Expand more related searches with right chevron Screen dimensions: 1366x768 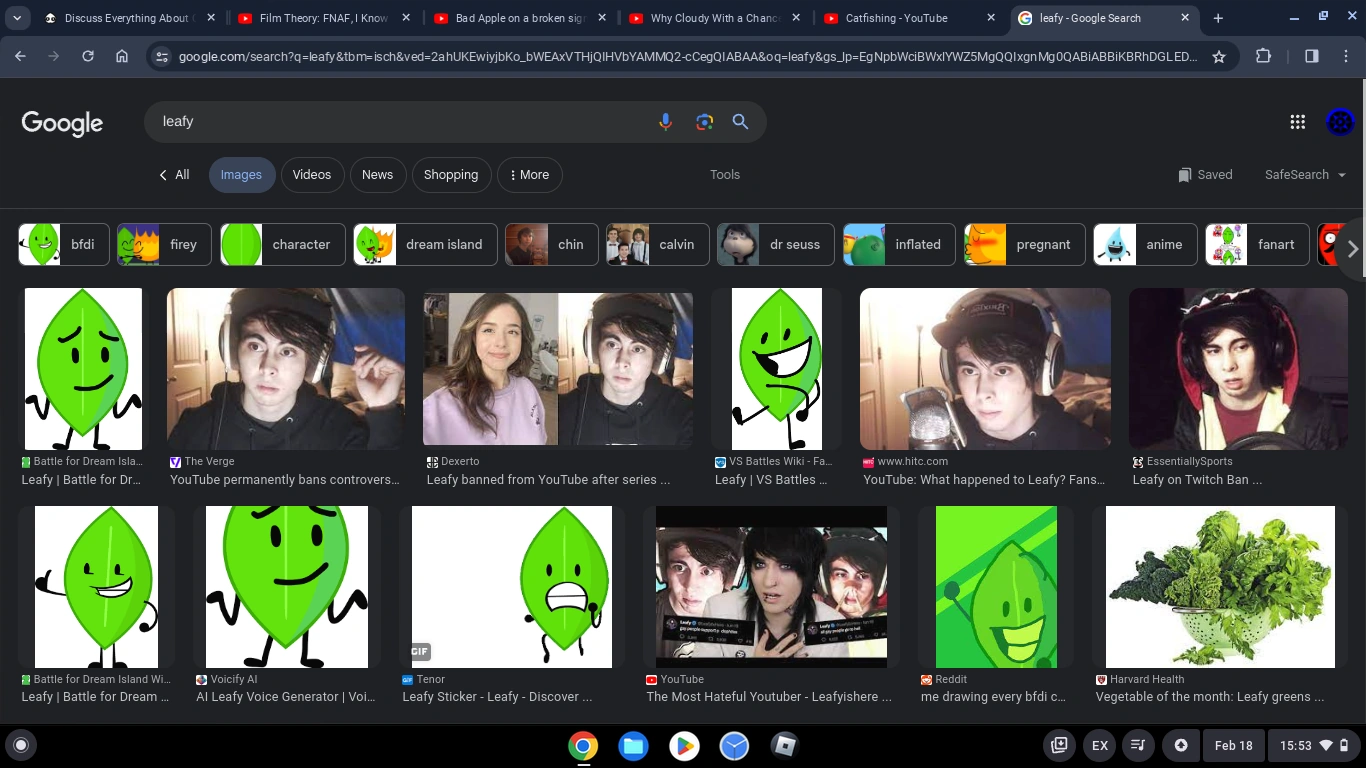[x=1352, y=249]
